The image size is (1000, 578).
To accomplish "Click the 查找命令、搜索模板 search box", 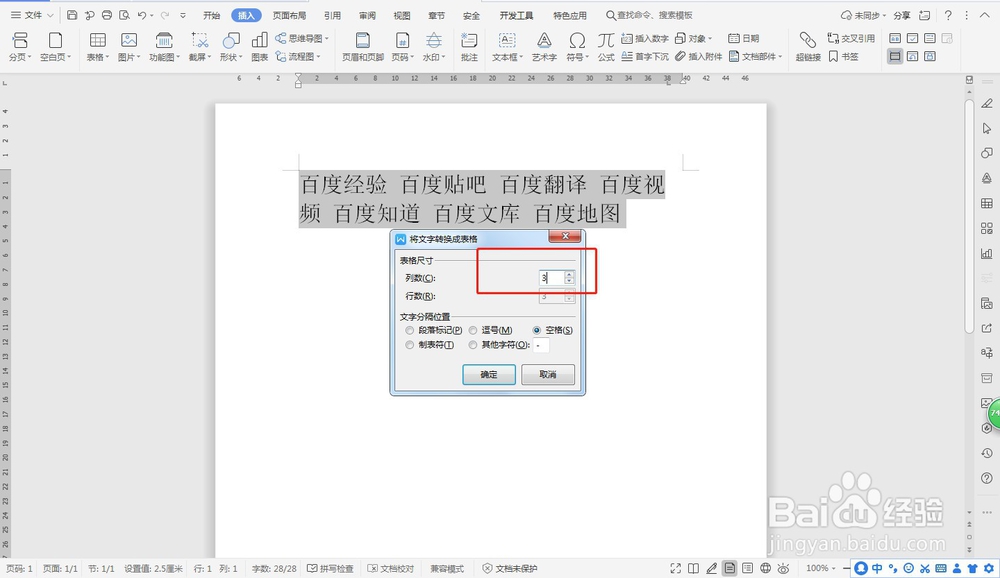I will pyautogui.click(x=649, y=15).
